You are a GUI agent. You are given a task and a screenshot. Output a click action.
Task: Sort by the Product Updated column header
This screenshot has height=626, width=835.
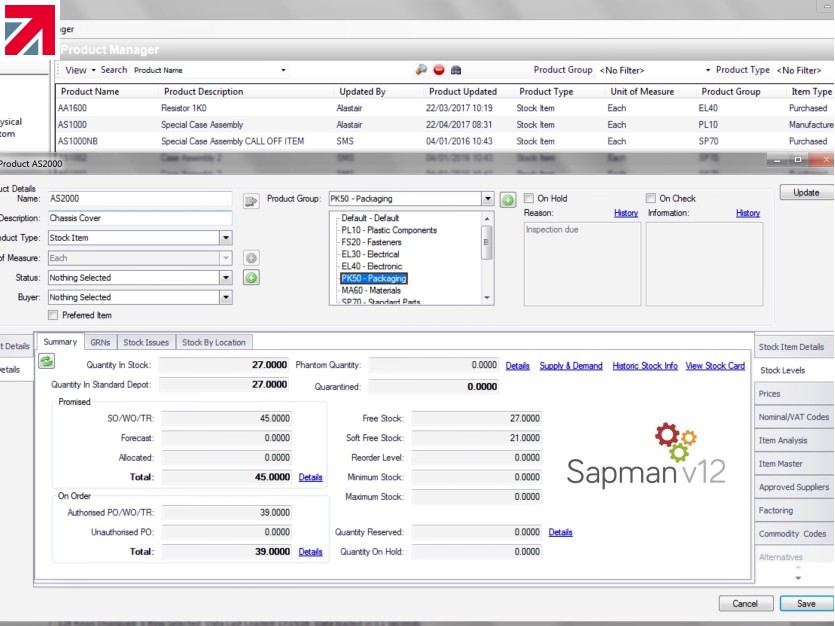[463, 92]
